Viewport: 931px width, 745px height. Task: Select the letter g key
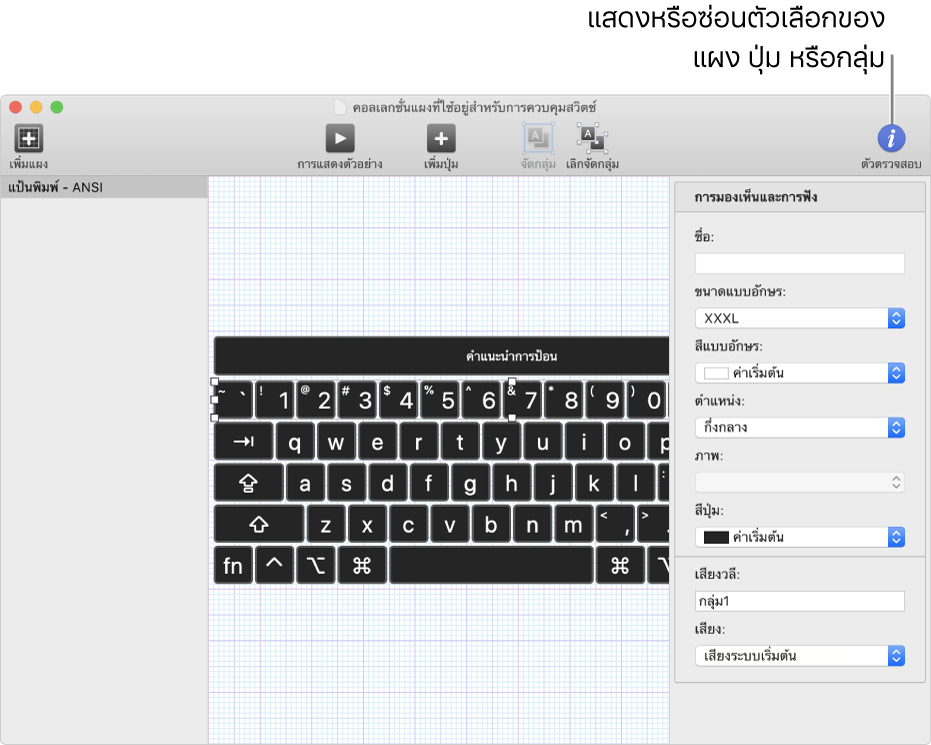click(x=470, y=483)
